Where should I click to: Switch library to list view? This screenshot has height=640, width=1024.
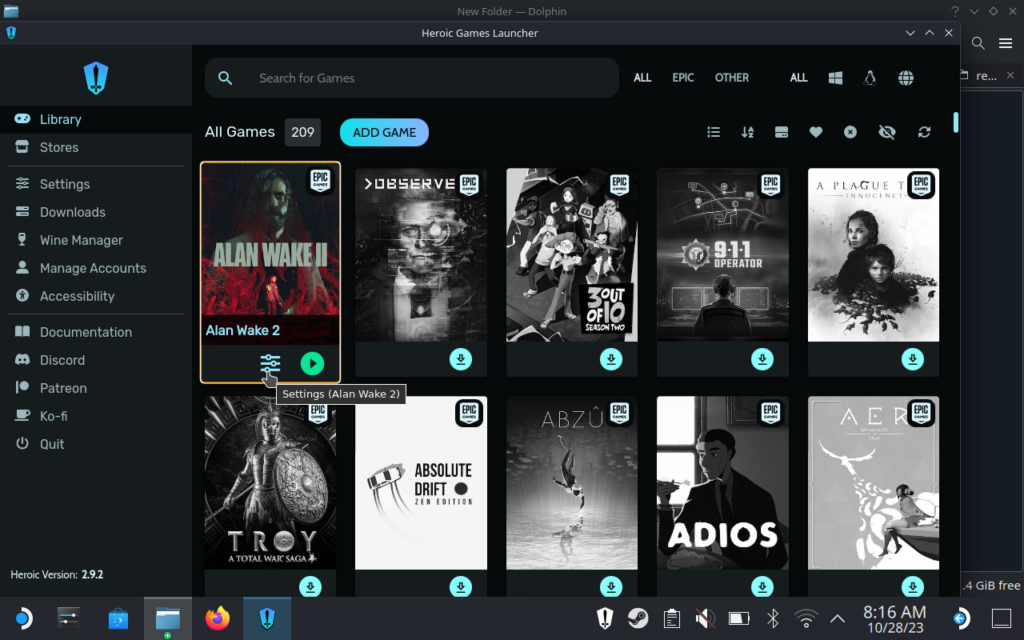click(713, 132)
